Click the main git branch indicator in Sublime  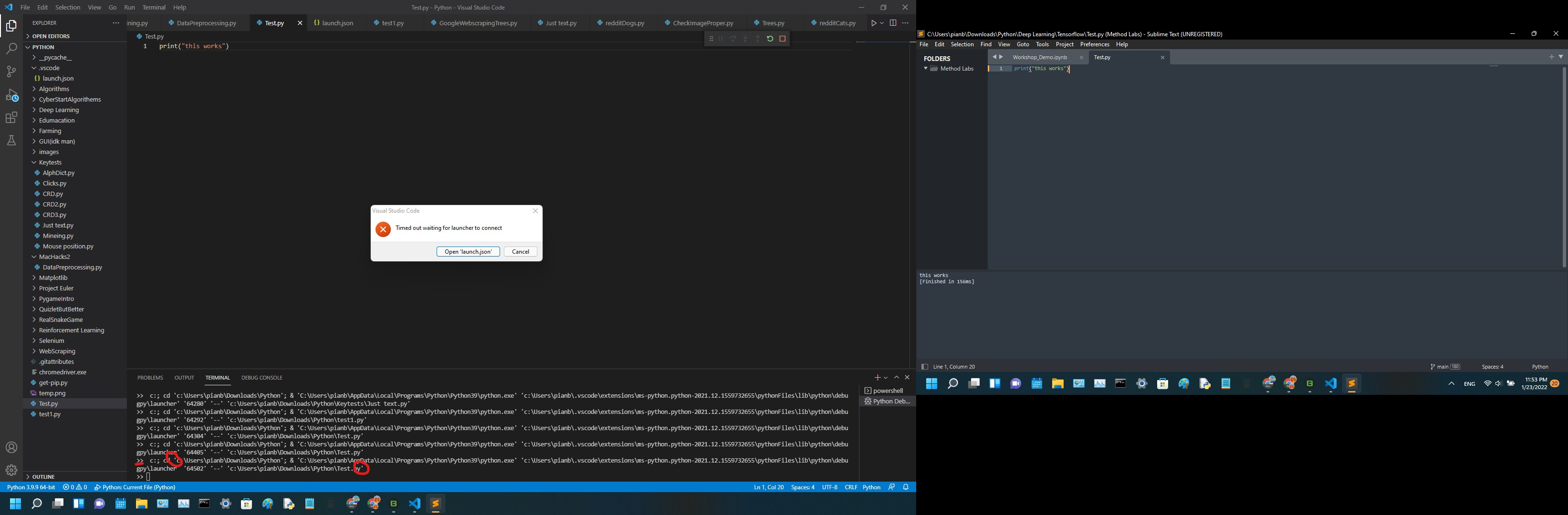(x=1445, y=367)
